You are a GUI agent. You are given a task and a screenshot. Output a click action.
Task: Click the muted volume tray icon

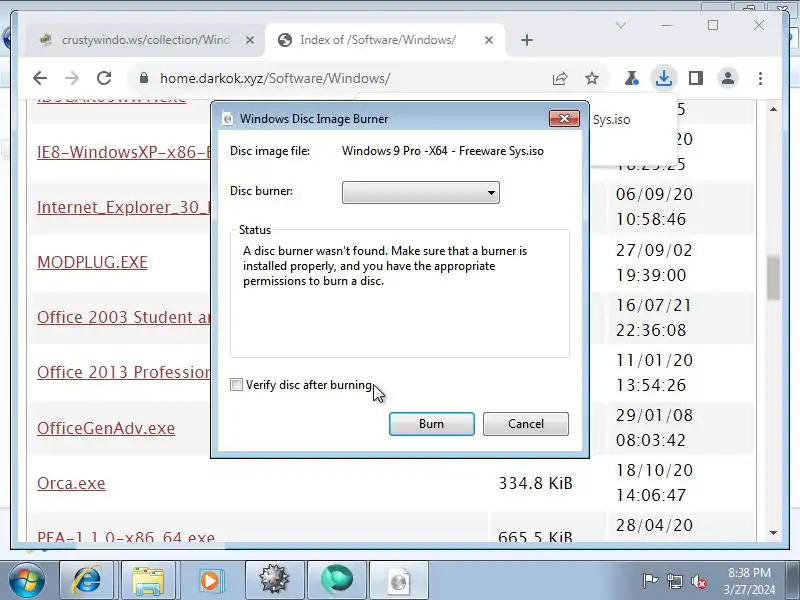pos(698,581)
